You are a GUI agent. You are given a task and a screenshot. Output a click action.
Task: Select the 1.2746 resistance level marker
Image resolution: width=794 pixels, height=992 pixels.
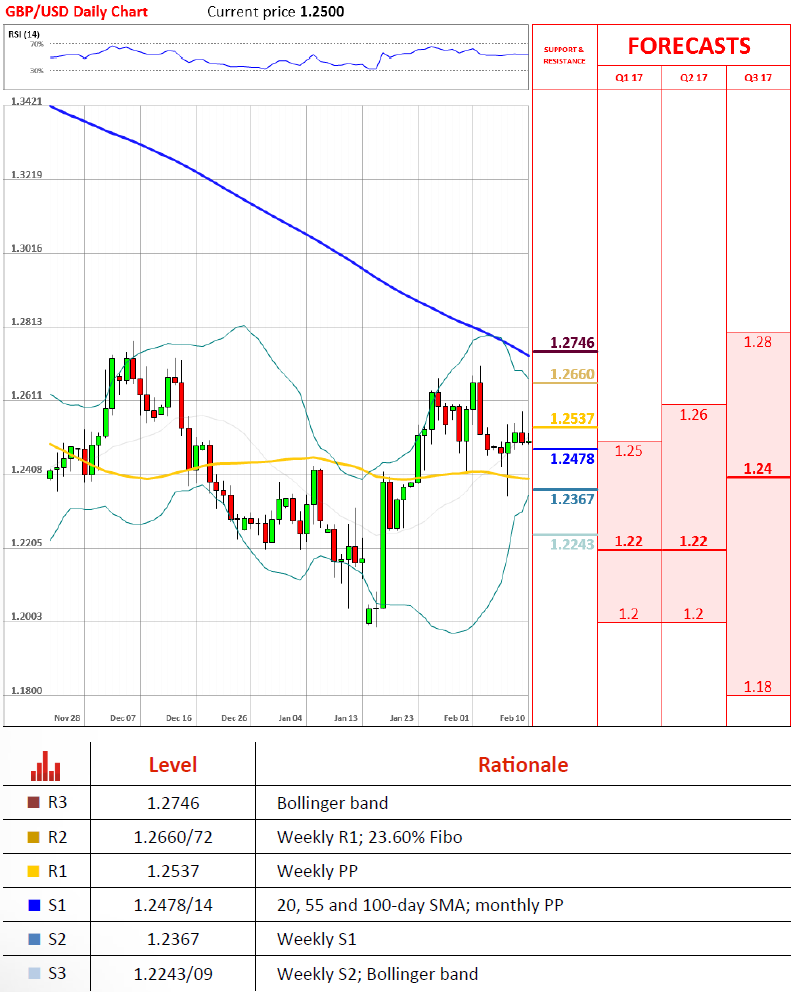574,343
